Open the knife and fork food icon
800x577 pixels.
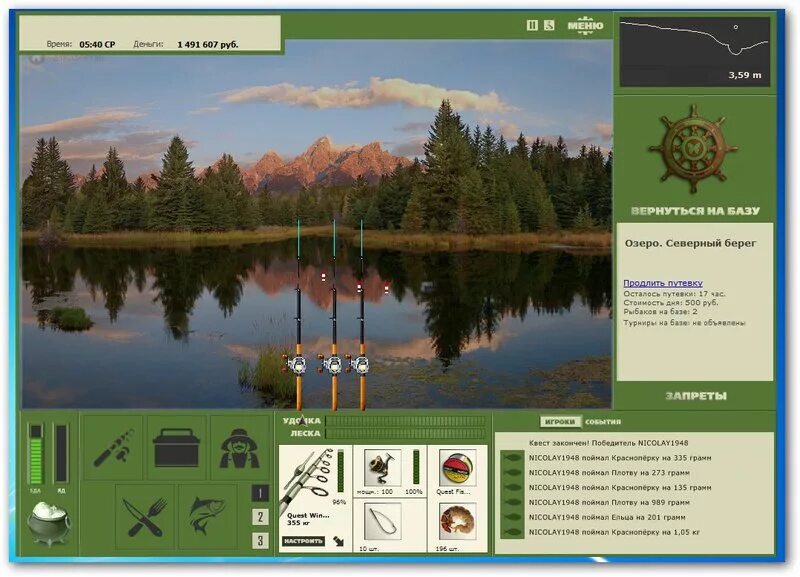(145, 517)
